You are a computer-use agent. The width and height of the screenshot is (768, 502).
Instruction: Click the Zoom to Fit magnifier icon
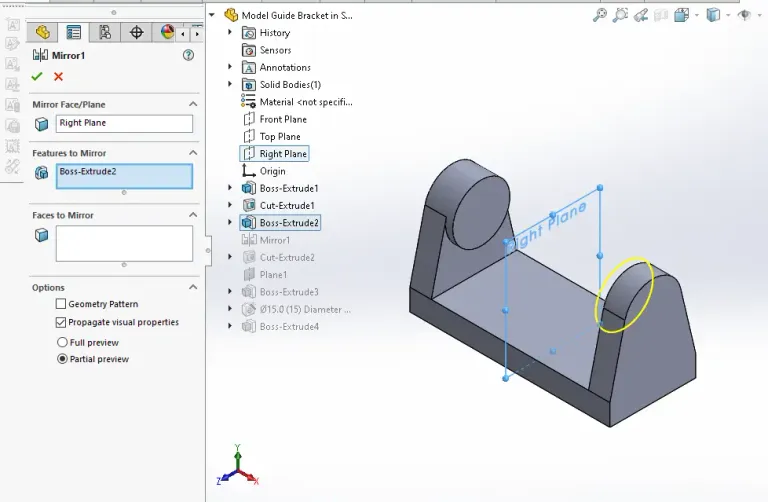coord(600,15)
